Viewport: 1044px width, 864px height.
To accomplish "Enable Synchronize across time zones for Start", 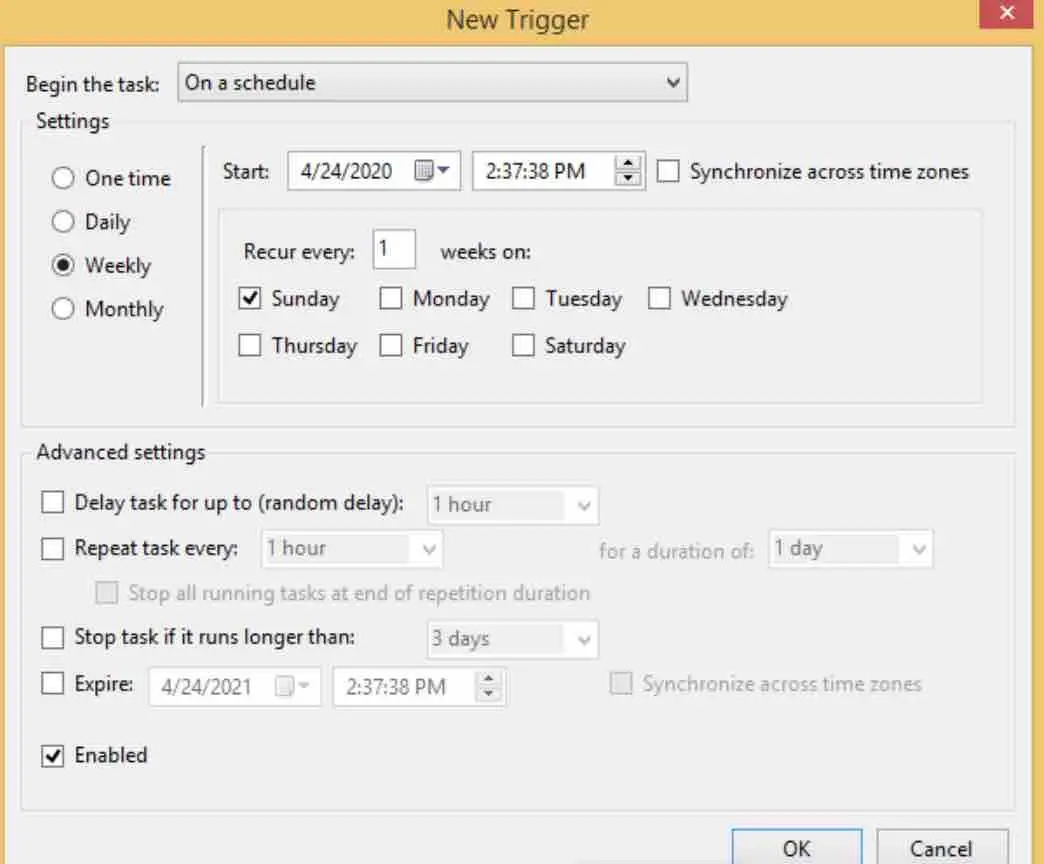I will [x=668, y=171].
